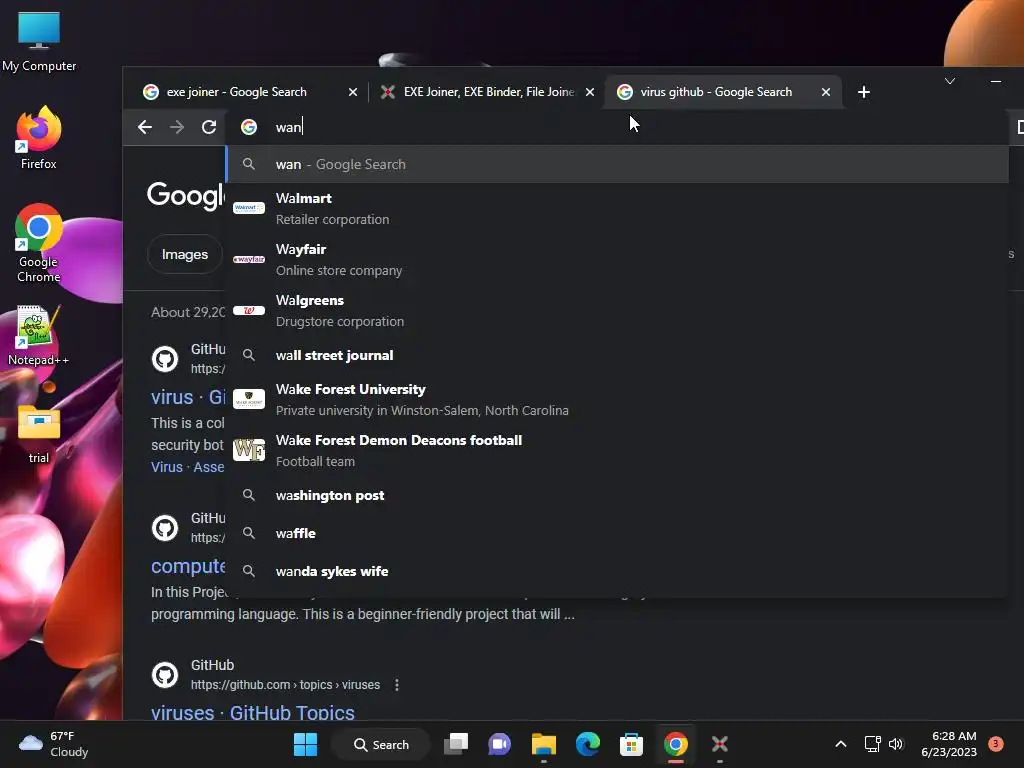The image size is (1024, 768).
Task: Close the 'EXE Joiner, EXE Binder' tab
Action: pos(590,92)
